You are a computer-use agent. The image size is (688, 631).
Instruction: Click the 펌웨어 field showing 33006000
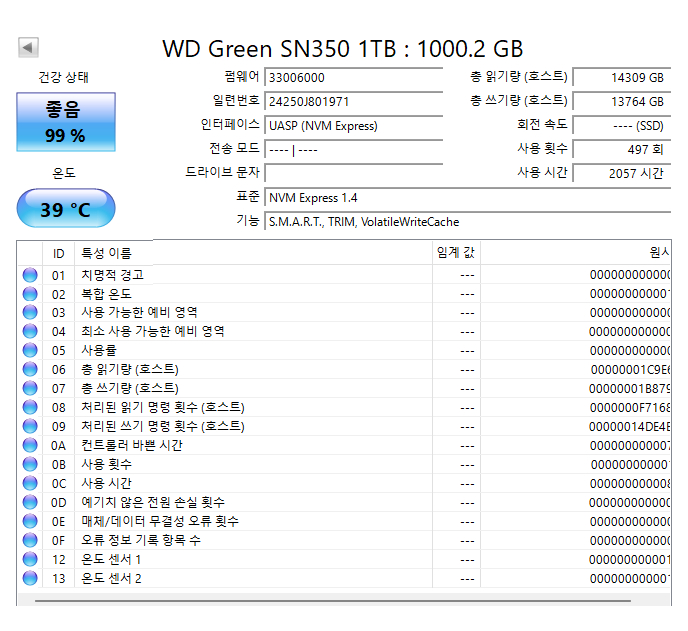(x=354, y=77)
